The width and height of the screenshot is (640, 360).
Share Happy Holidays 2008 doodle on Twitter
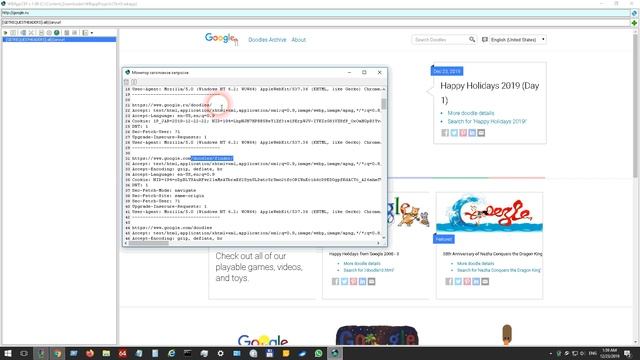click(344, 282)
